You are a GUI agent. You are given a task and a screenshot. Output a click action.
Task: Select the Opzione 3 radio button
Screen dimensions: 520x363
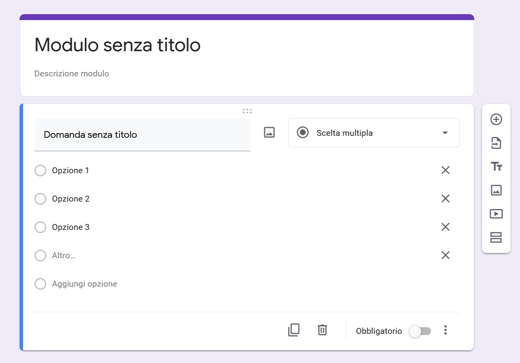pyautogui.click(x=40, y=227)
